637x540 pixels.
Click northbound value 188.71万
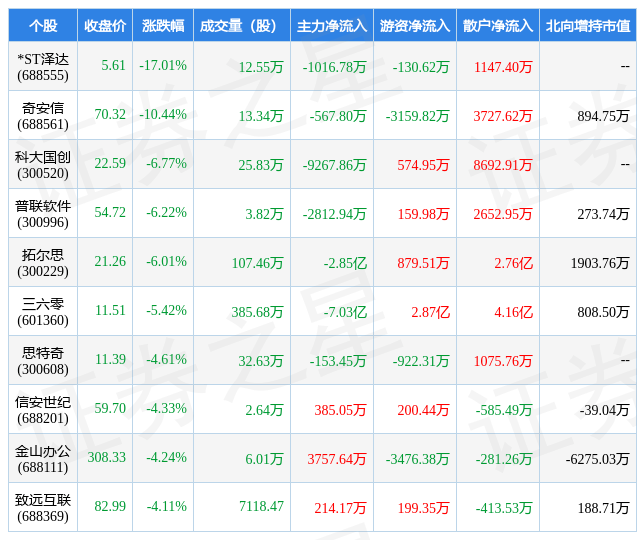[603, 508]
